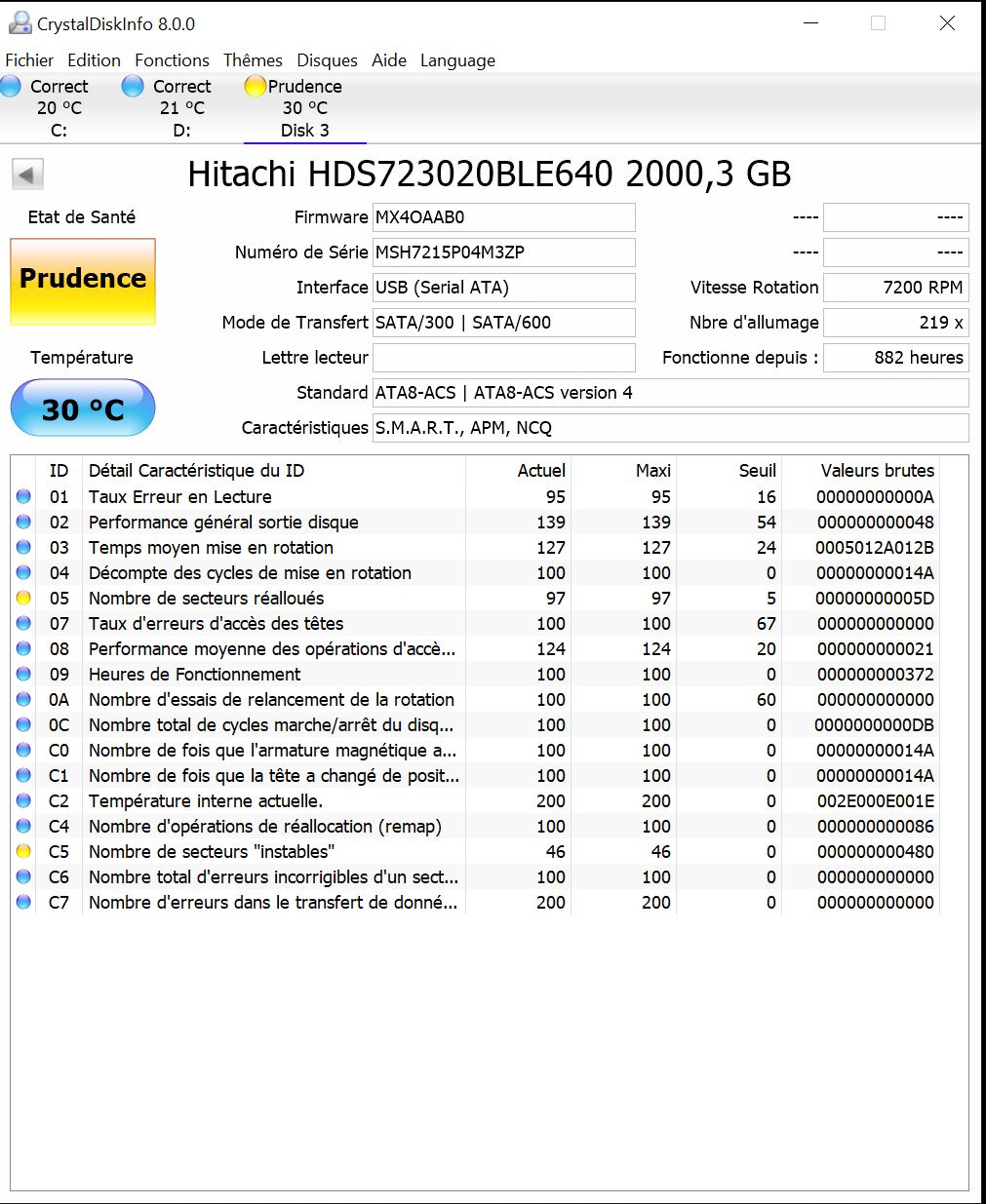Open the Thèmes menu
This screenshot has width=986, height=1204.
point(253,60)
